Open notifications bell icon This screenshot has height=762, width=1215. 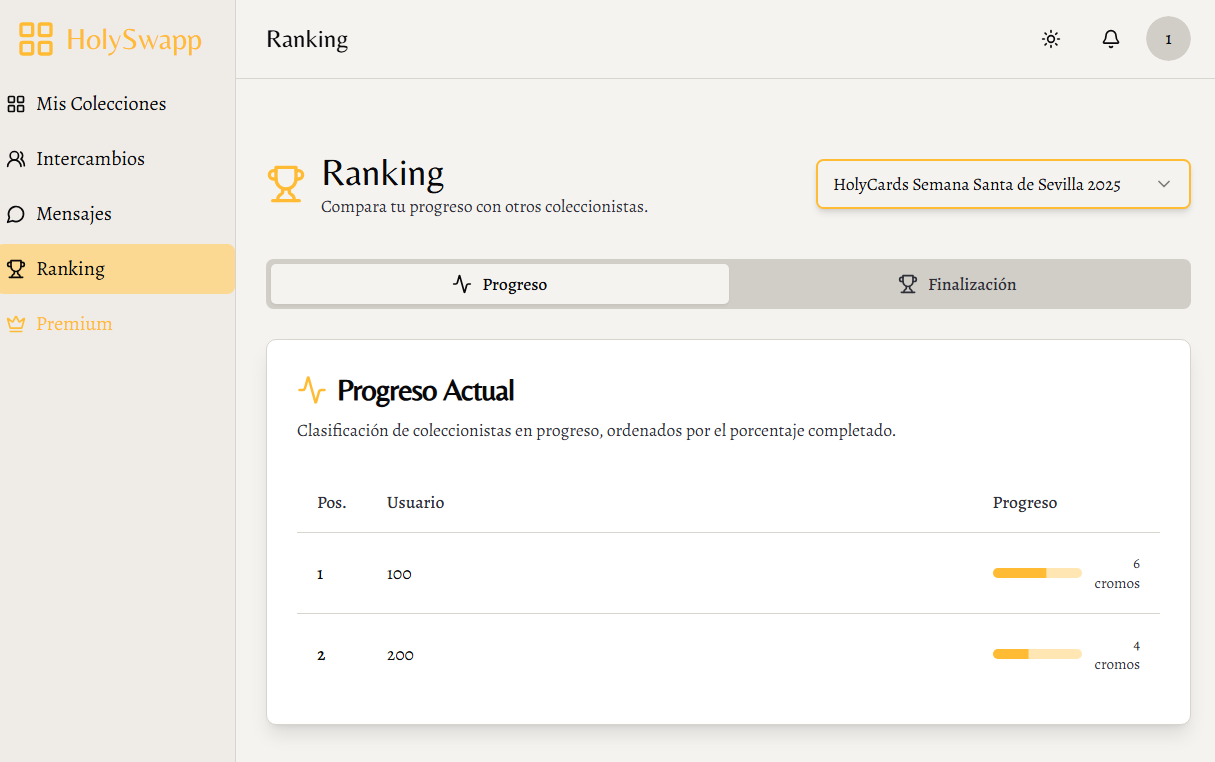click(1110, 39)
